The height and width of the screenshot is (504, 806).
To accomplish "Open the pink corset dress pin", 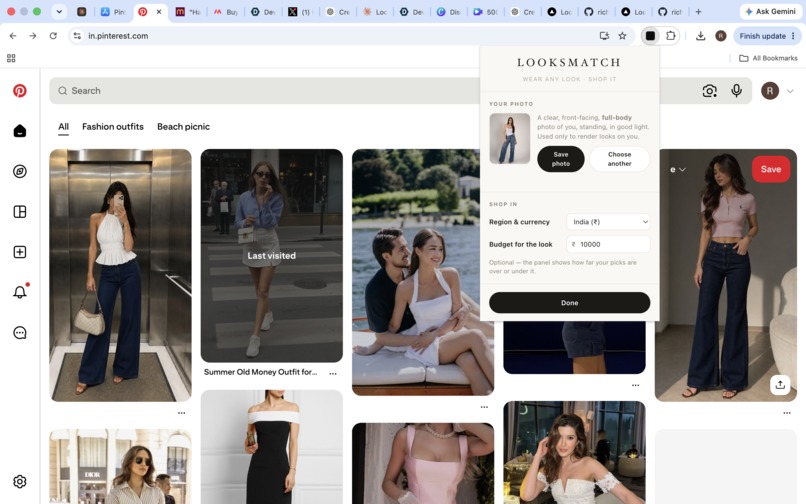I will click(x=423, y=463).
